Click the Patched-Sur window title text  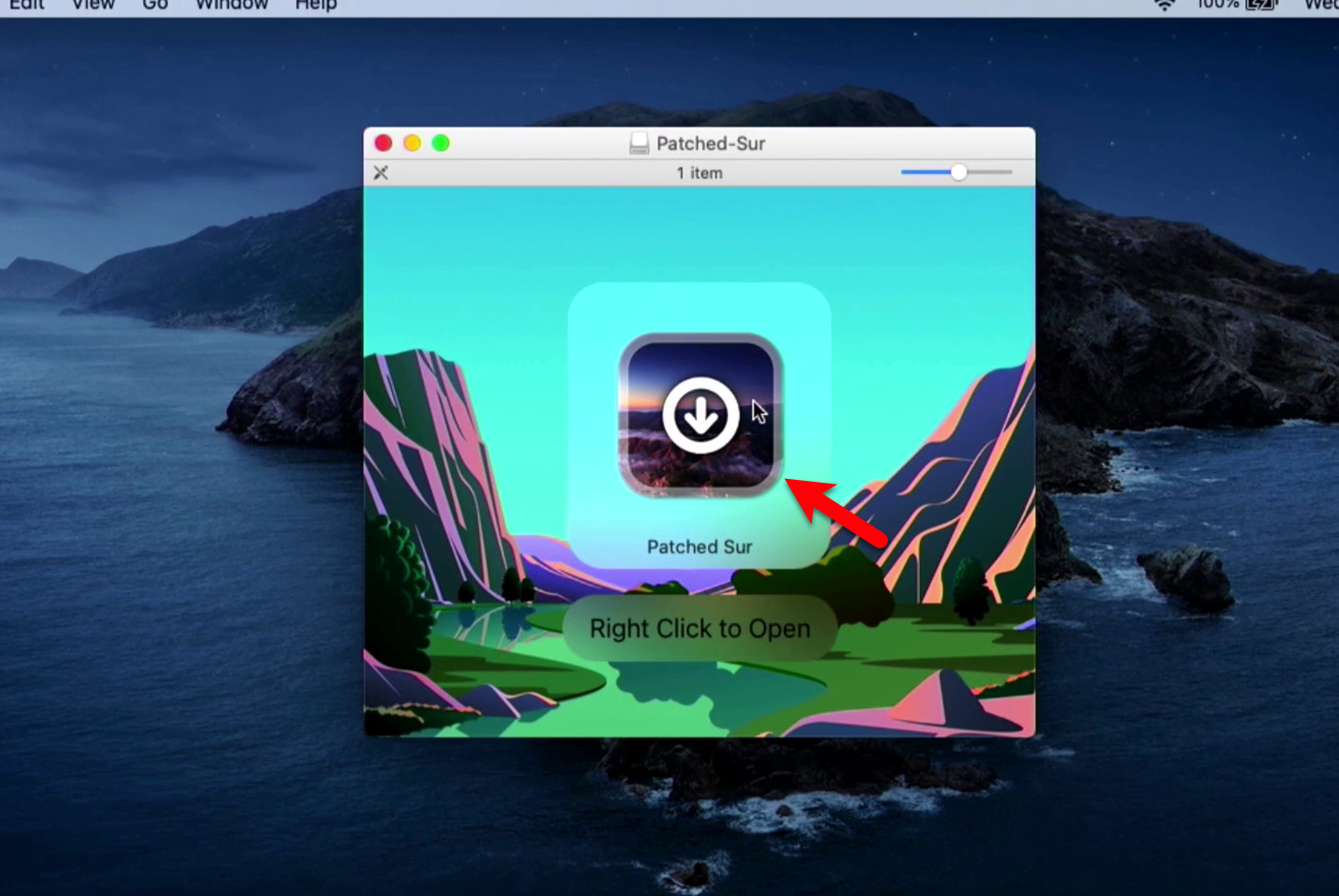click(x=711, y=143)
